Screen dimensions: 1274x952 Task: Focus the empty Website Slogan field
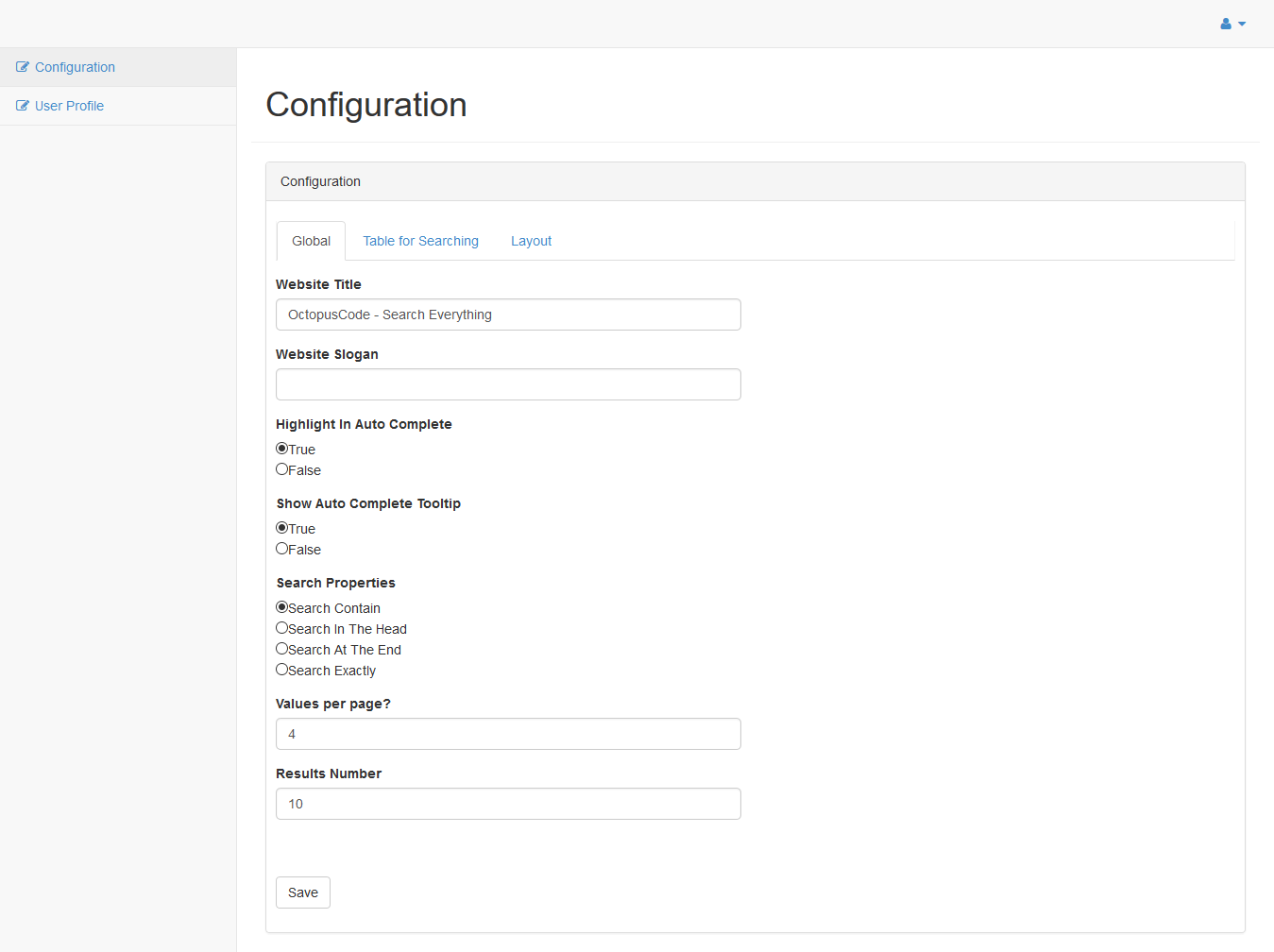[x=508, y=384]
